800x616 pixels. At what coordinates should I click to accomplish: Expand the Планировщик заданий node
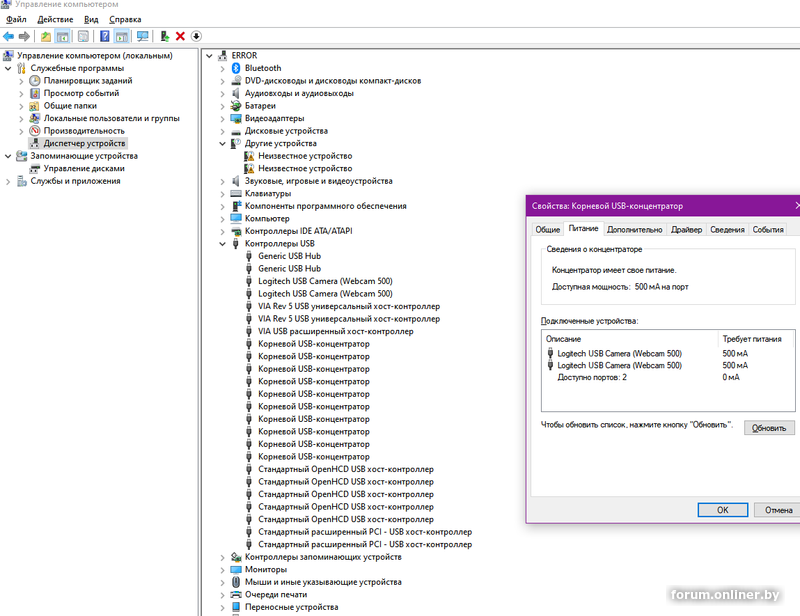click(21, 81)
